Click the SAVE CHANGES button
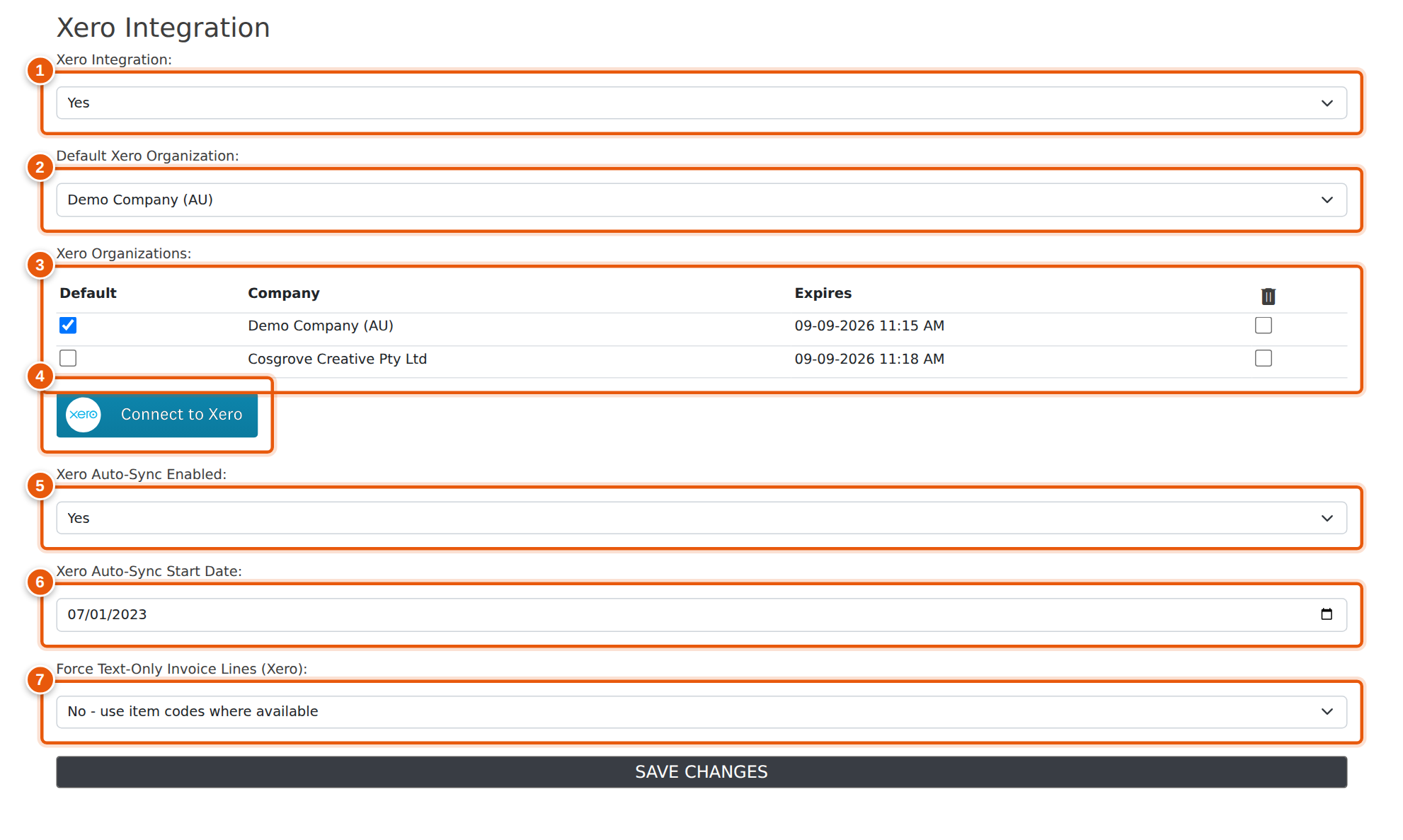 pyautogui.click(x=701, y=772)
